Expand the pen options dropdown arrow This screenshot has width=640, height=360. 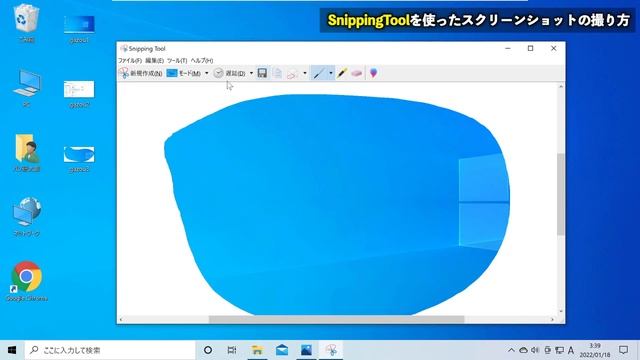pos(331,73)
